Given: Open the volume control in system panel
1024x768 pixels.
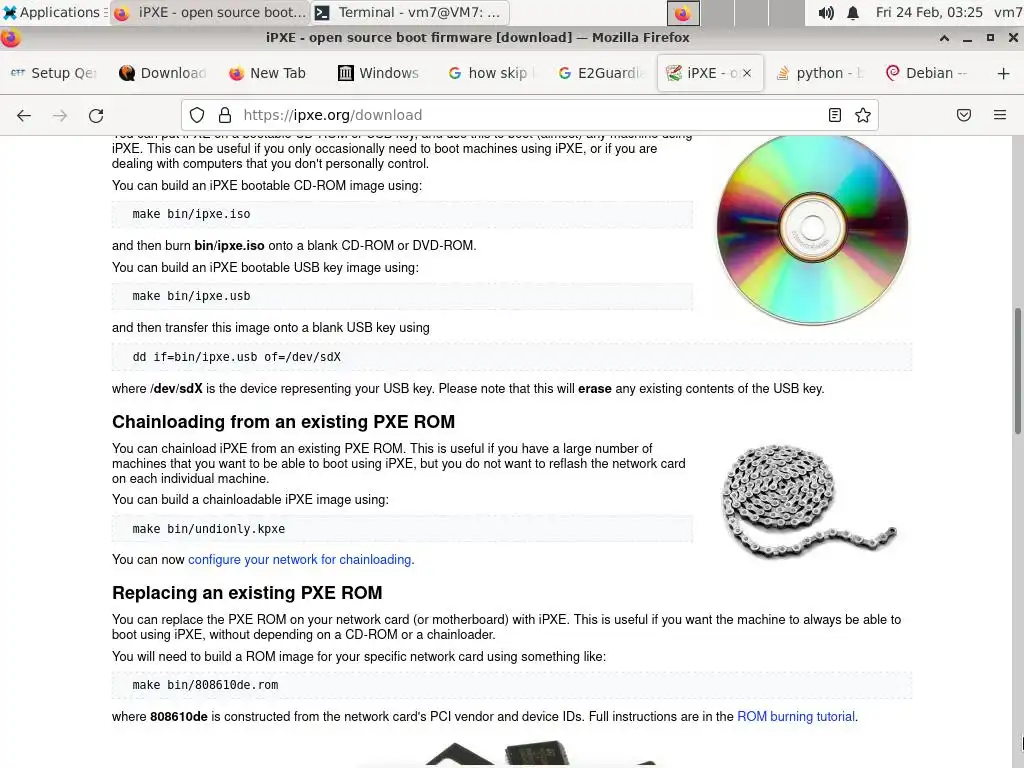Looking at the screenshot, I should click(x=826, y=12).
